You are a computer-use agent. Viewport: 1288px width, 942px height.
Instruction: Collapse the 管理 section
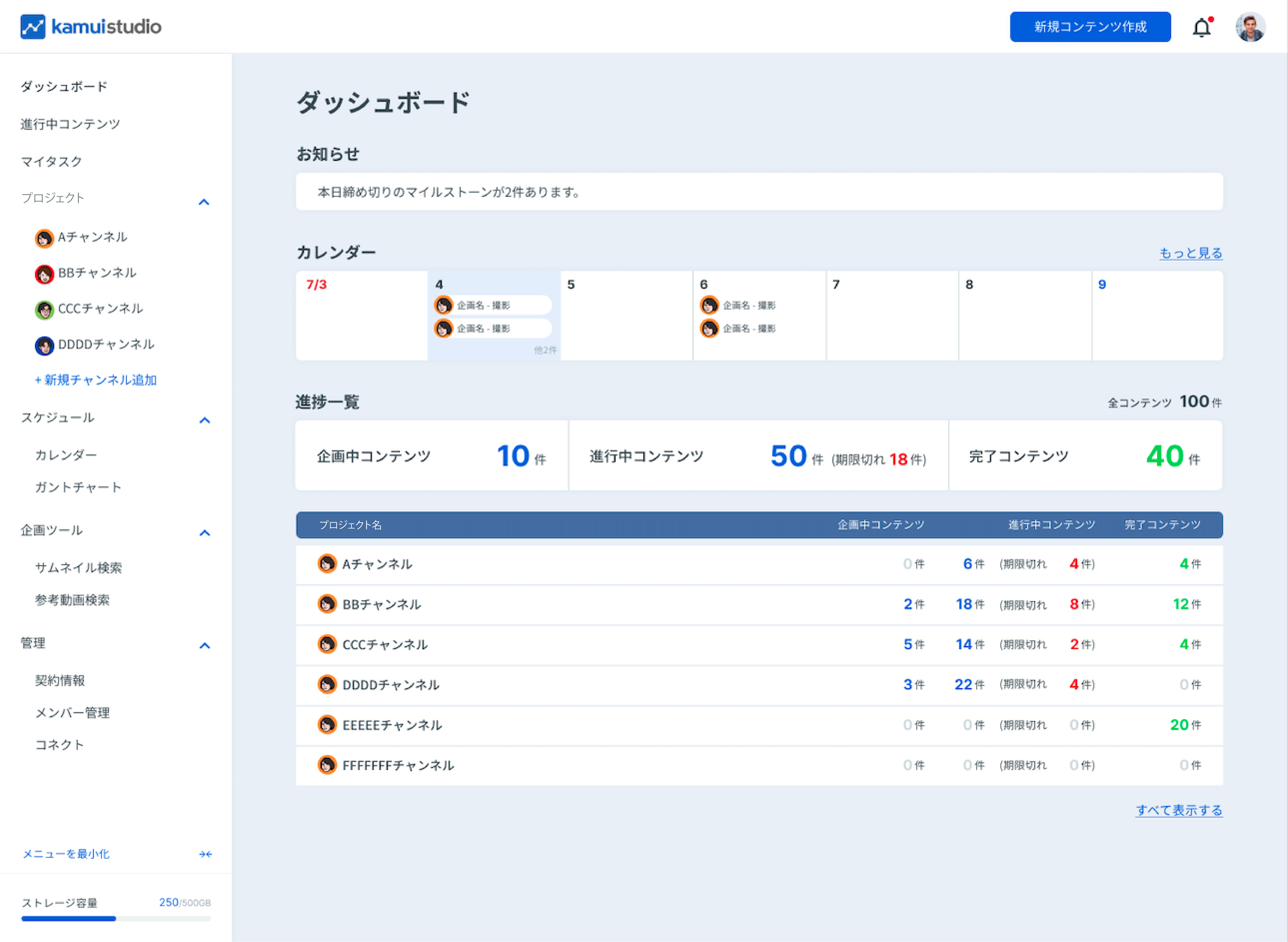204,645
